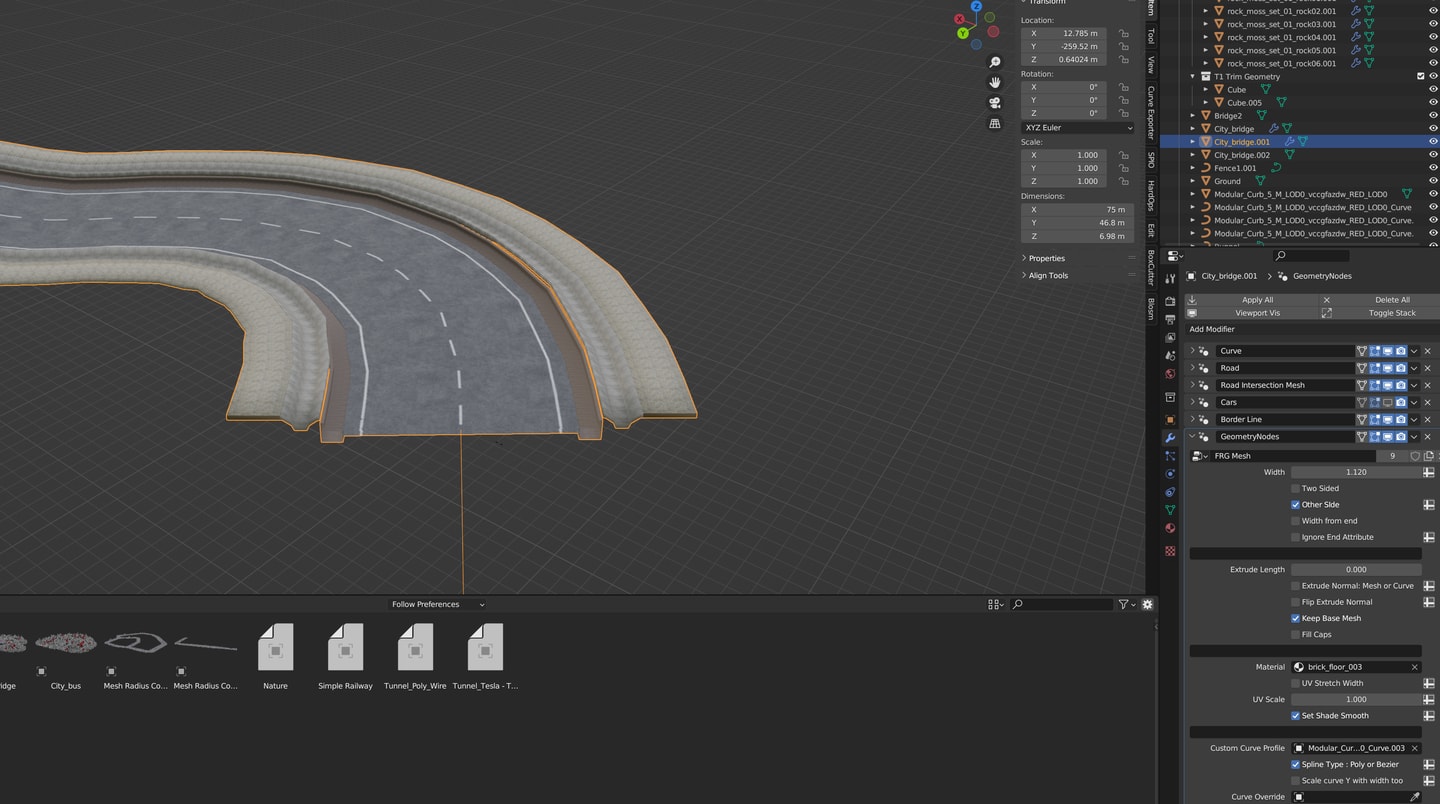Viewport: 1440px width, 804px height.
Task: Lock Scale Y with padlock icon
Action: tap(1124, 168)
